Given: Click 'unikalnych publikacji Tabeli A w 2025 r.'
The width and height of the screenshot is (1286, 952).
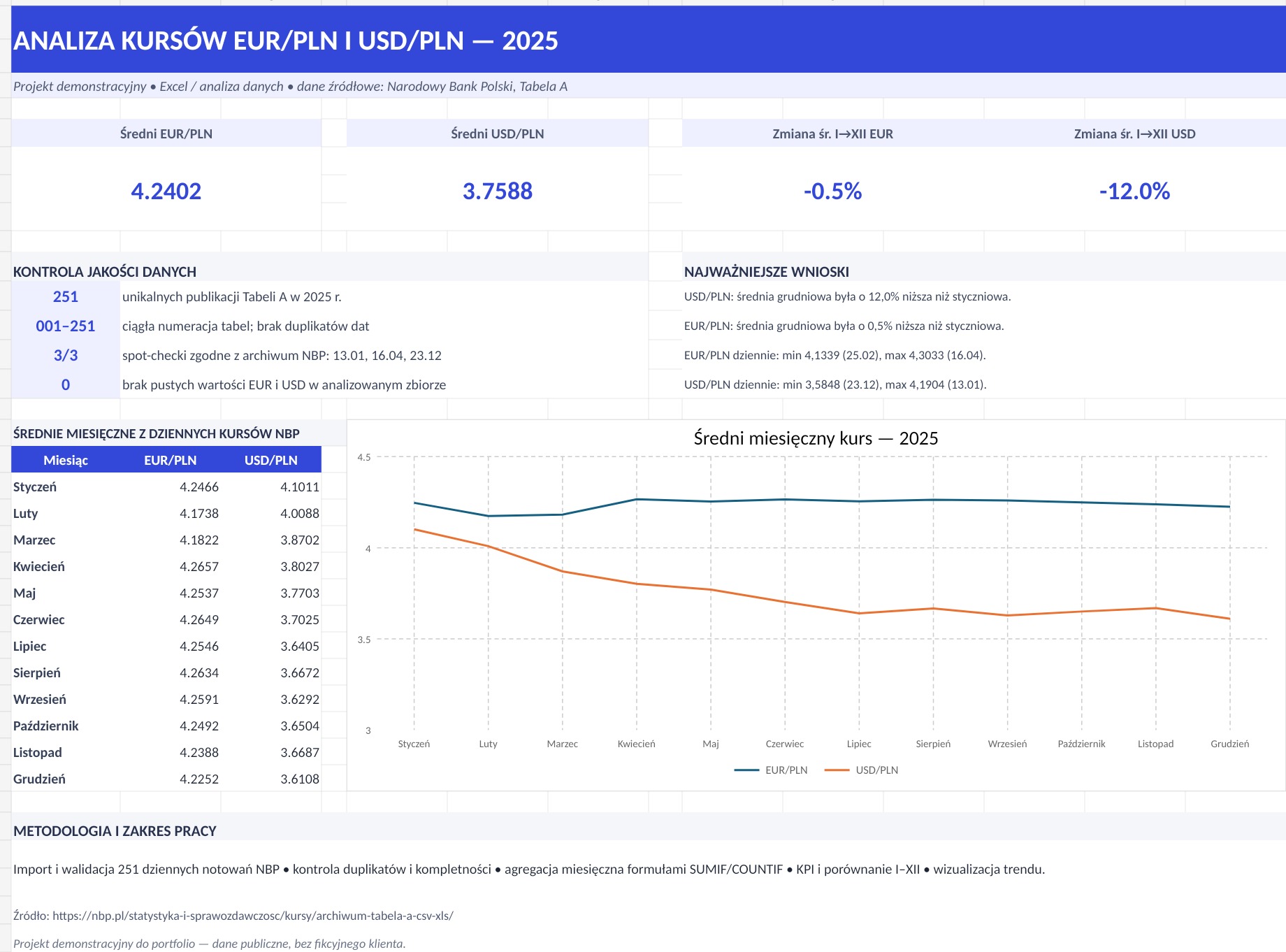Looking at the screenshot, I should pos(232,297).
